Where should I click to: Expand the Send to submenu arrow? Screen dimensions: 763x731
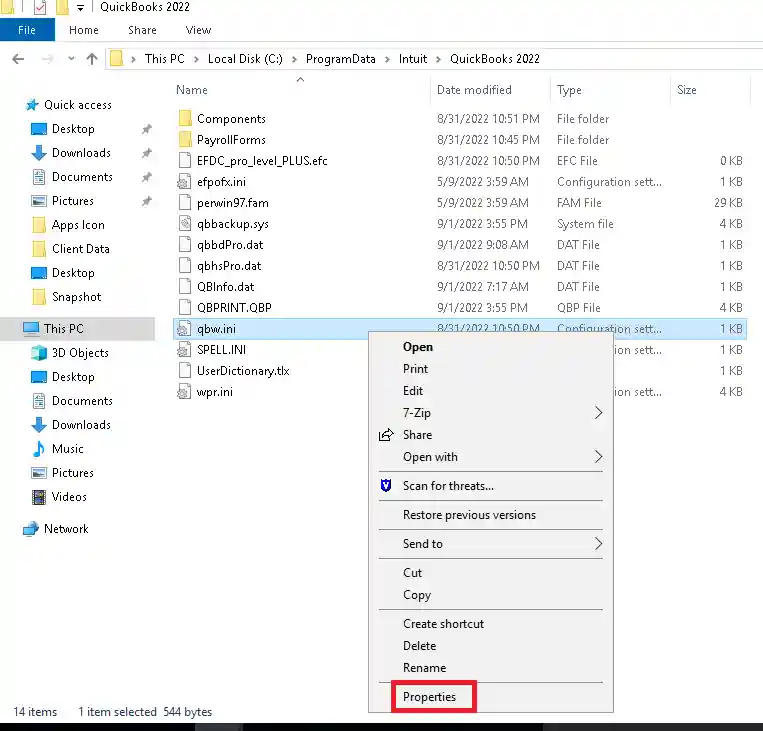pos(598,543)
